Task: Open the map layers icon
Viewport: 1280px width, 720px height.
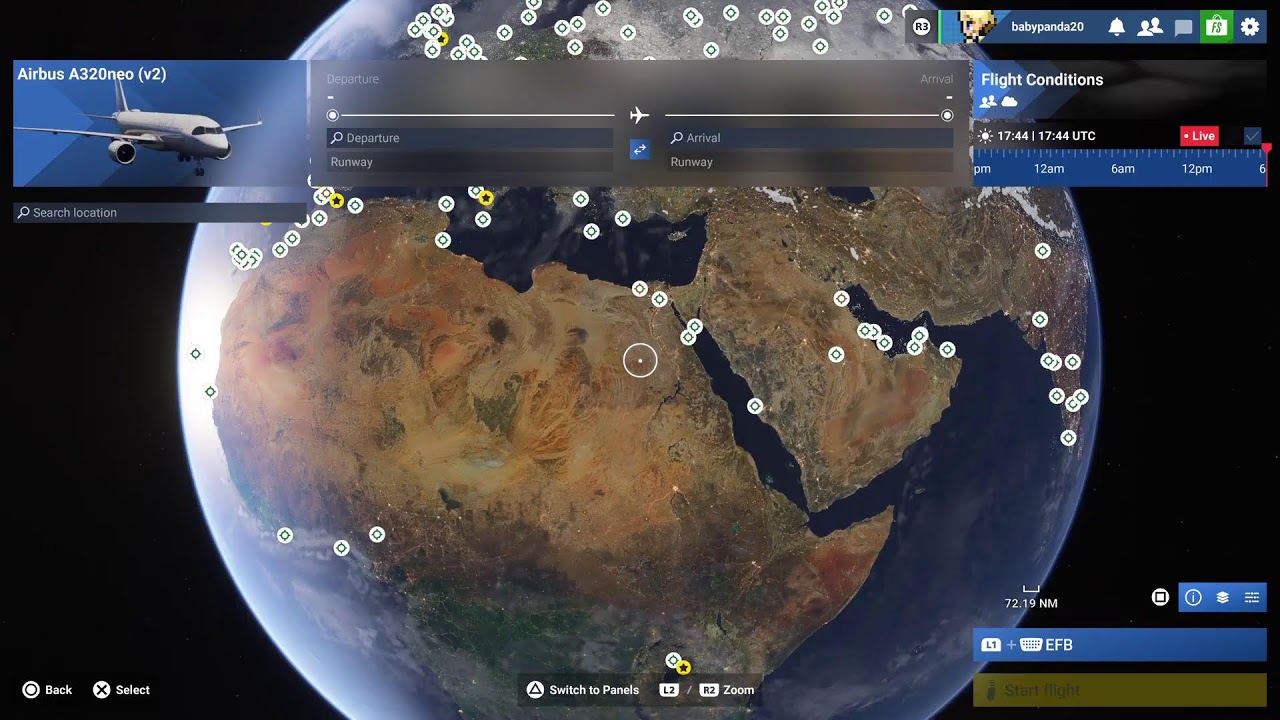Action: click(x=1222, y=597)
